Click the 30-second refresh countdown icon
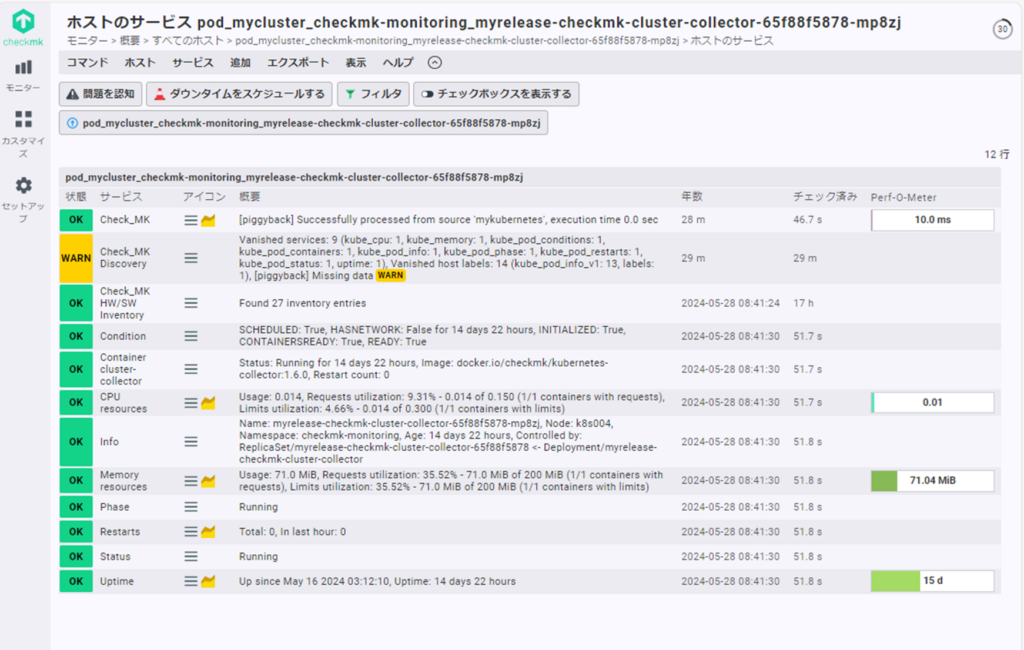 1002,29
